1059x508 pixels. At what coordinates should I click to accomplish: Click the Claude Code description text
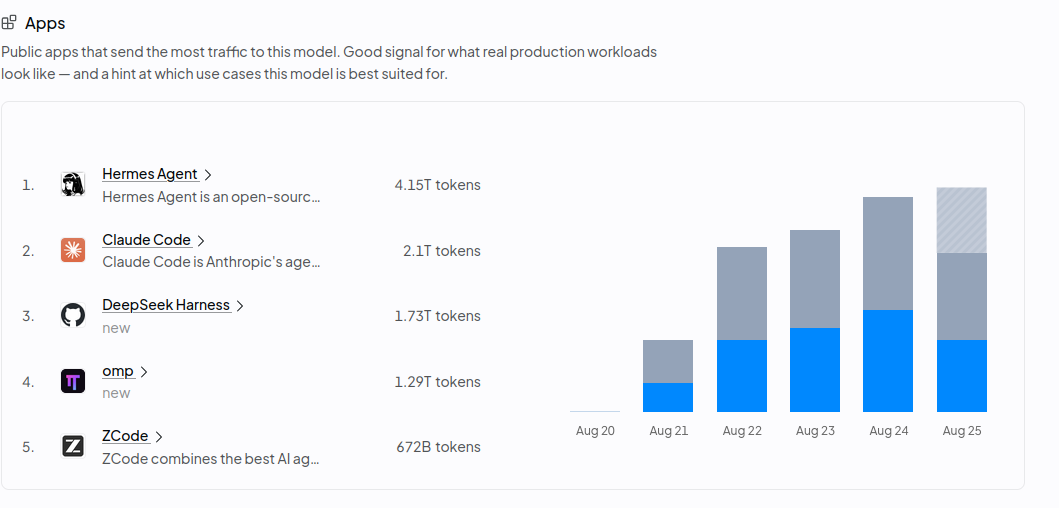(211, 262)
